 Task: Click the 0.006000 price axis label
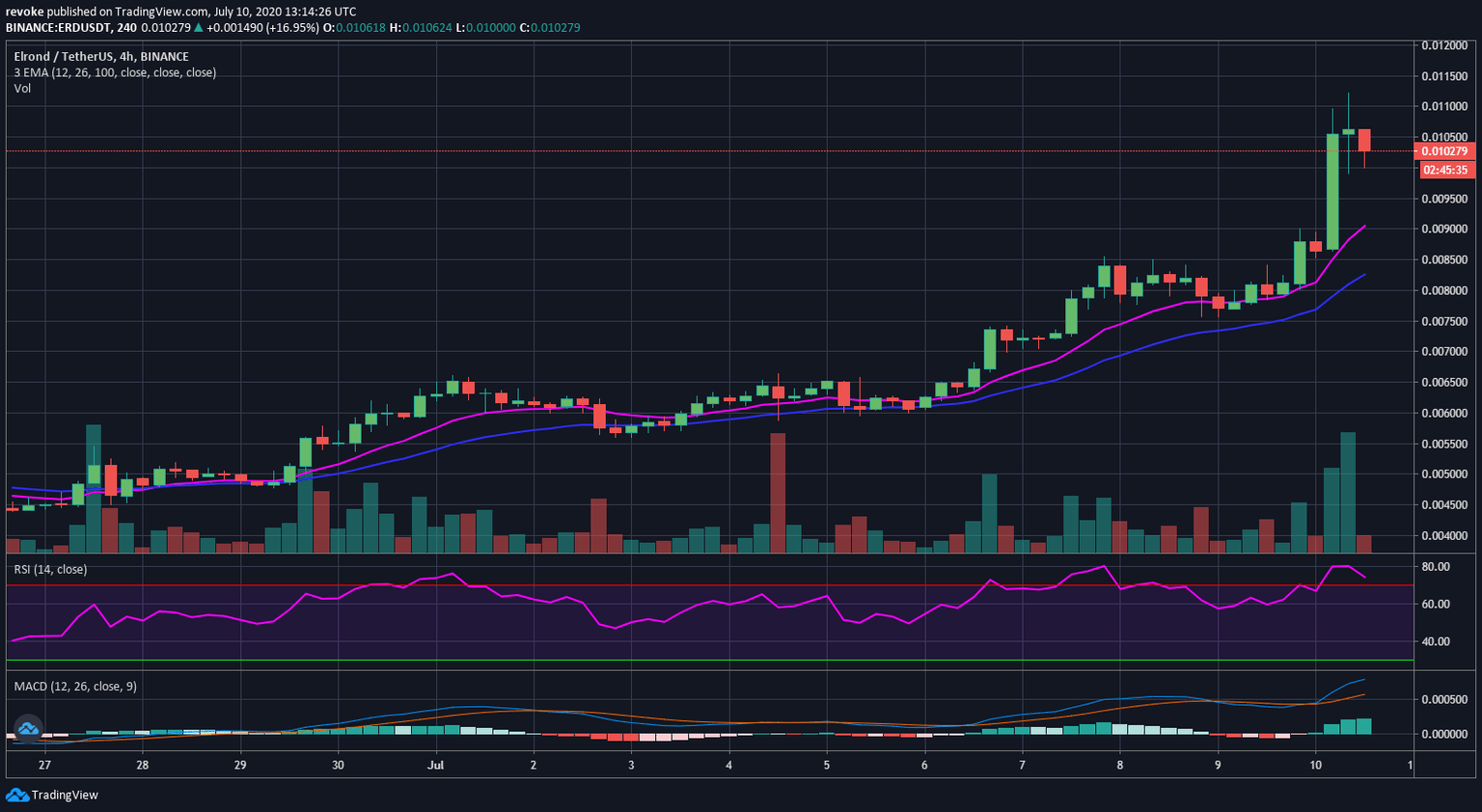pos(1443,413)
